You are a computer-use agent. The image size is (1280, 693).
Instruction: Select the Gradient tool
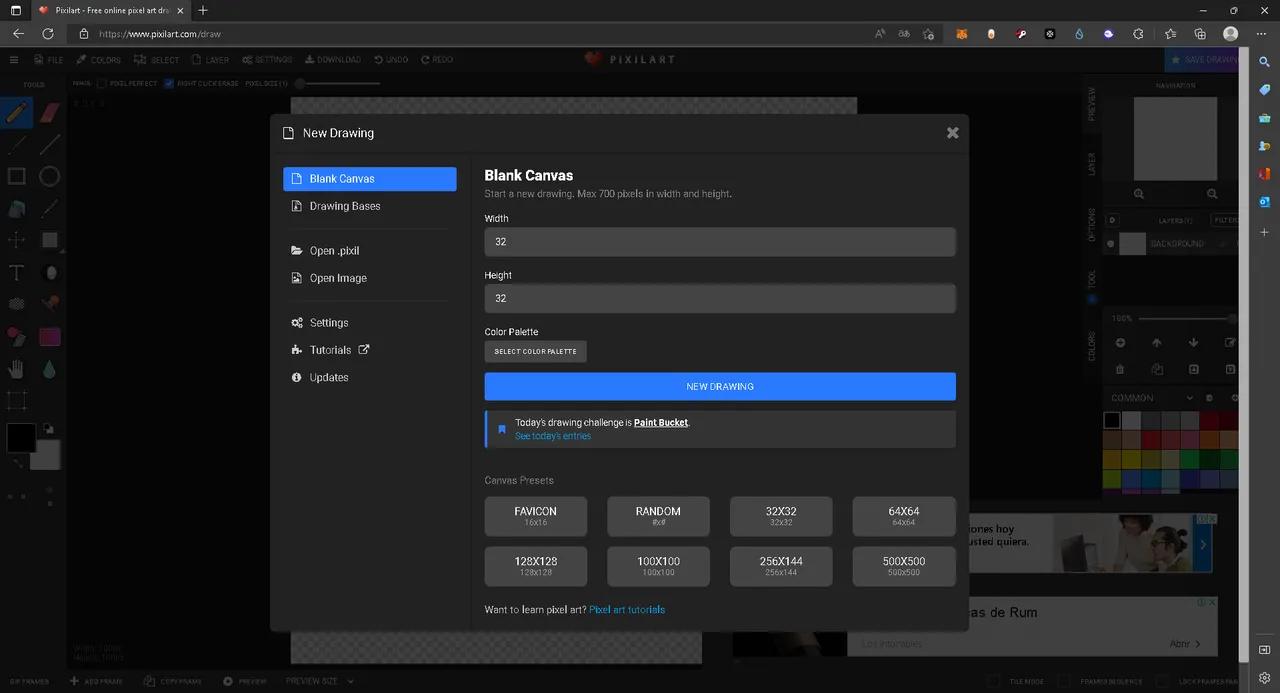(x=50, y=337)
